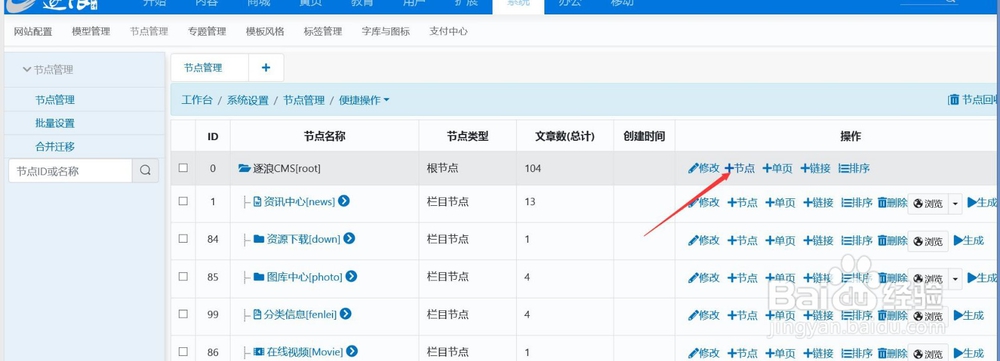The height and width of the screenshot is (361, 1000).
Task: Click 修改 for 图库中心[photo]
Action: pos(704,278)
